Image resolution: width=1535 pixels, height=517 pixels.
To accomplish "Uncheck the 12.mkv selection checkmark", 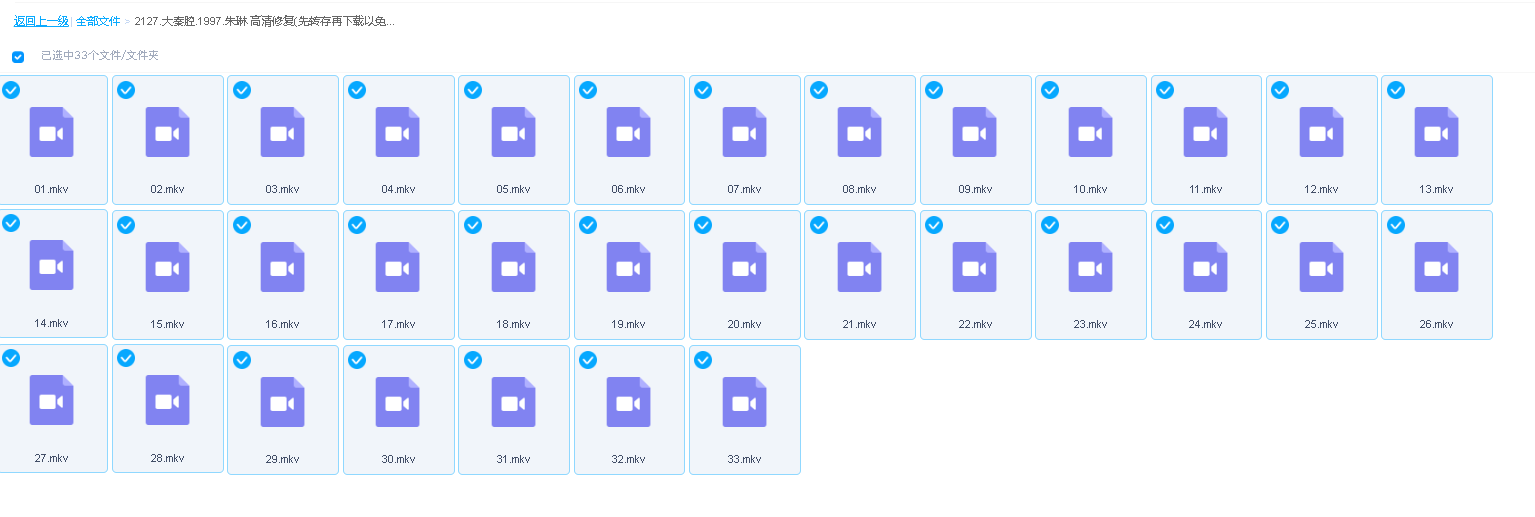I will [x=1280, y=90].
